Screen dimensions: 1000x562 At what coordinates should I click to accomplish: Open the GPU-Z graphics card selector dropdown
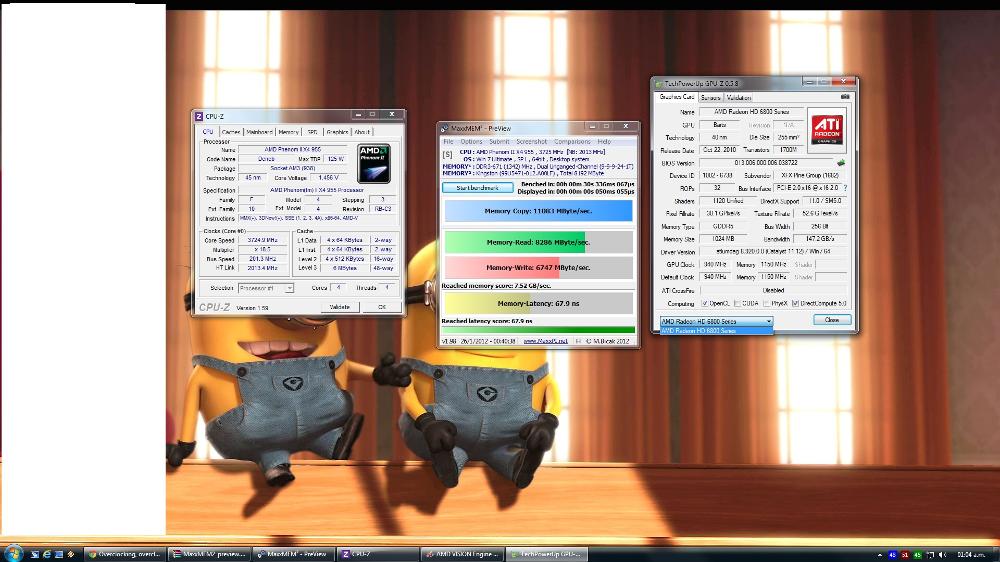(x=716, y=322)
